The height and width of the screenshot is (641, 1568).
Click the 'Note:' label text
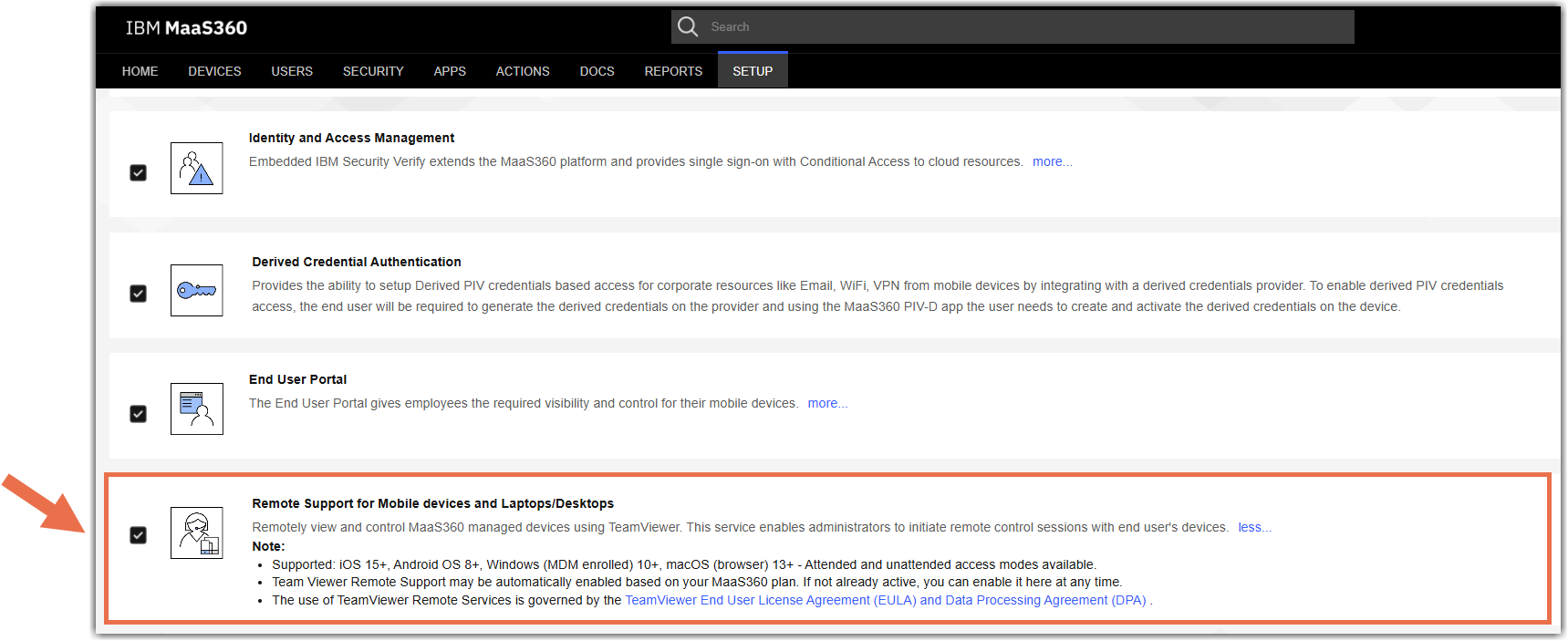268,546
